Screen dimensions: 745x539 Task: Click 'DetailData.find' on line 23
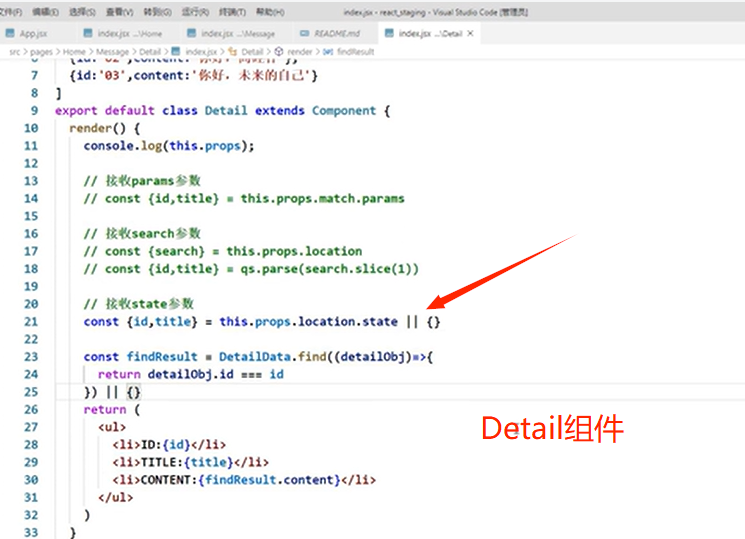273,357
